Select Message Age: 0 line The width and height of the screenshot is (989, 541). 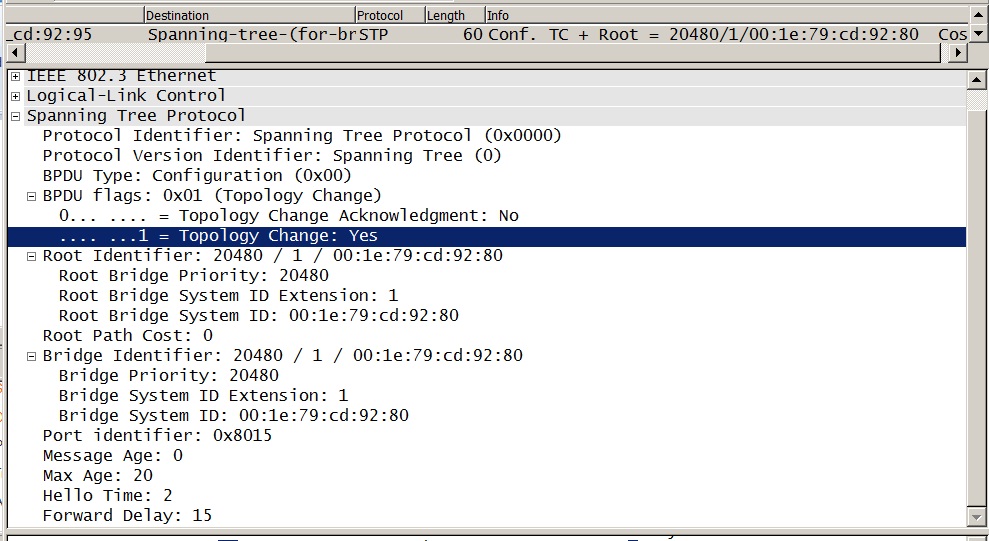(112, 457)
